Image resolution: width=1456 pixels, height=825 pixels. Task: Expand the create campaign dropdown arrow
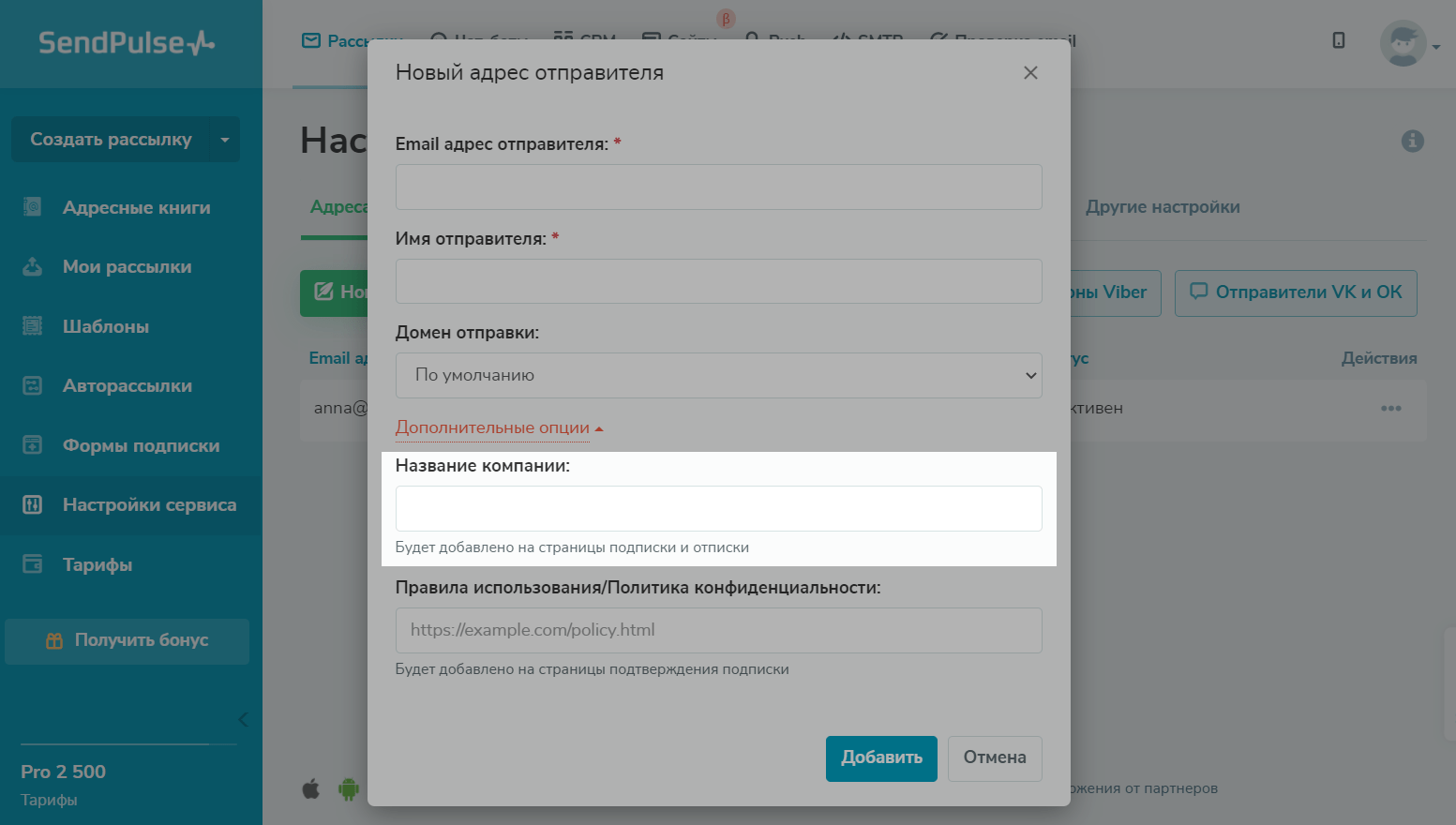[x=225, y=140]
